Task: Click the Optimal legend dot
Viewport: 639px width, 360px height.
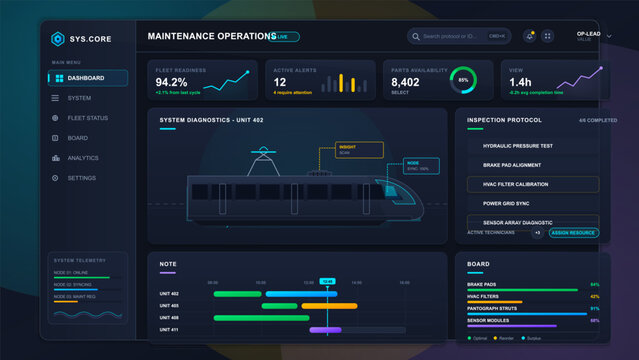Action: (469, 338)
